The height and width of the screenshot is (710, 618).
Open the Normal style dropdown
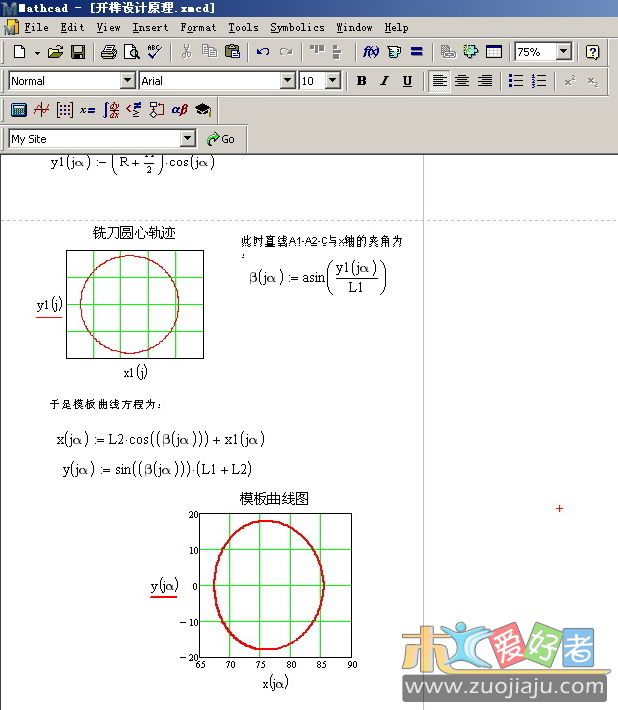click(x=128, y=81)
